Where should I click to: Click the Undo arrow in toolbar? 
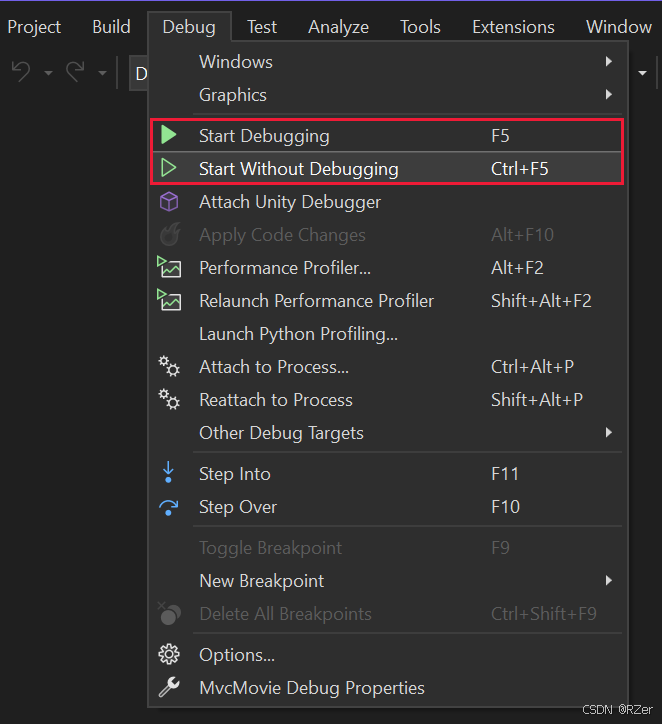click(21, 72)
